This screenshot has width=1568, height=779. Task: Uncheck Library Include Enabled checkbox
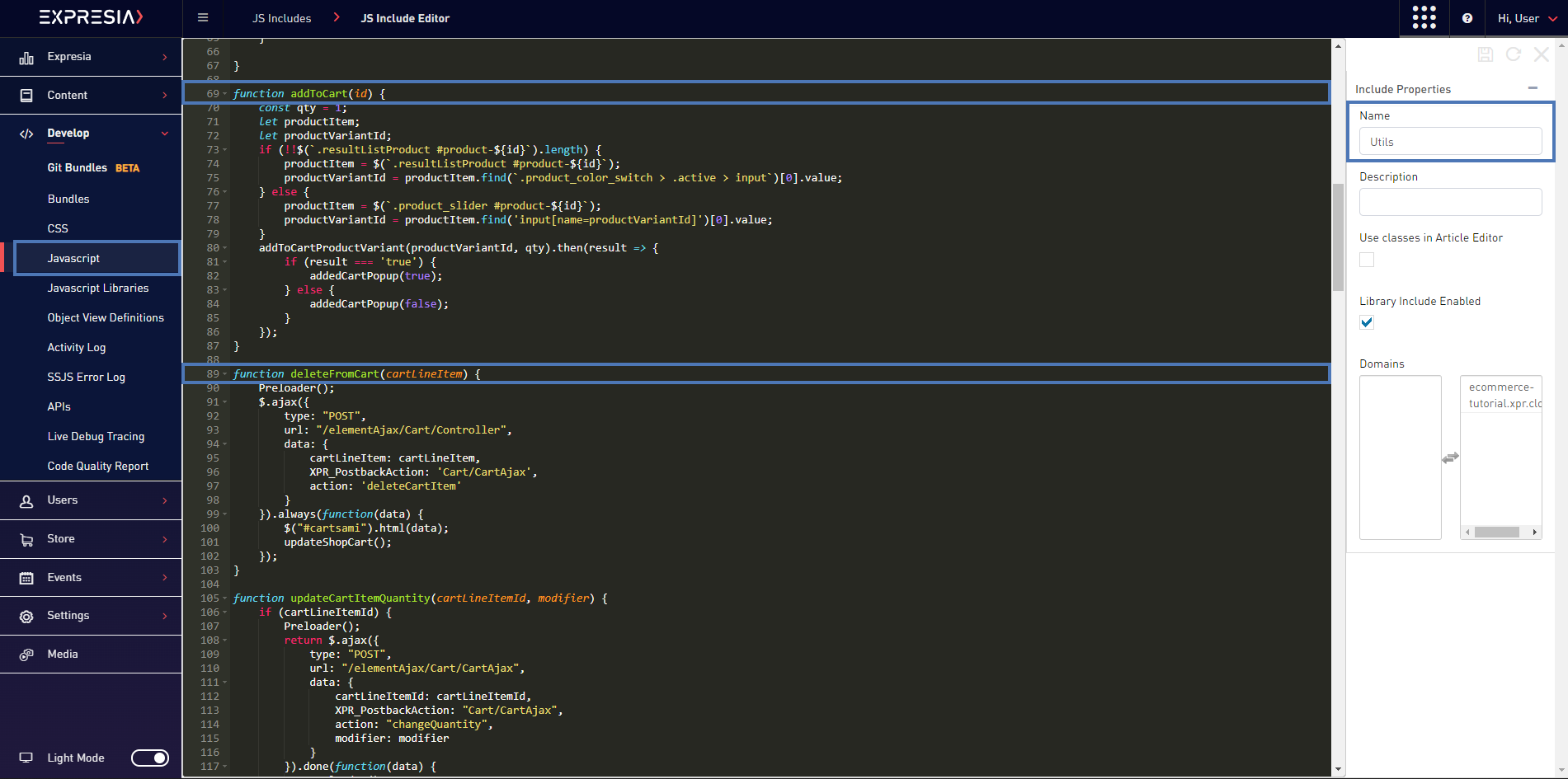tap(1367, 322)
